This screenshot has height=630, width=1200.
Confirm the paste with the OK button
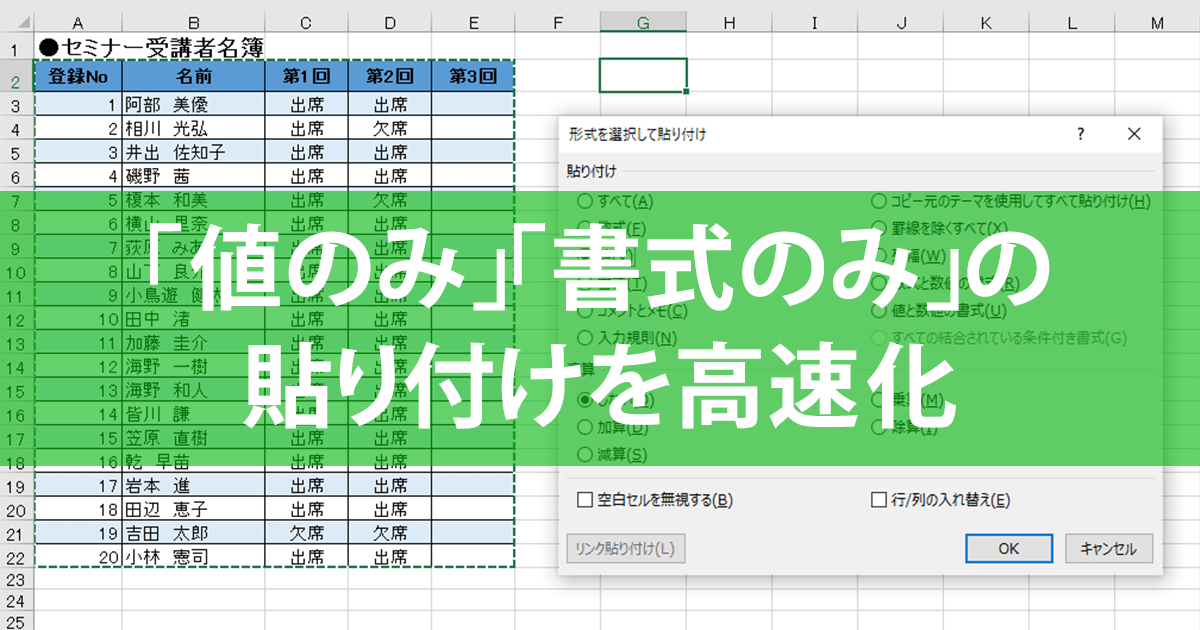click(x=1009, y=548)
